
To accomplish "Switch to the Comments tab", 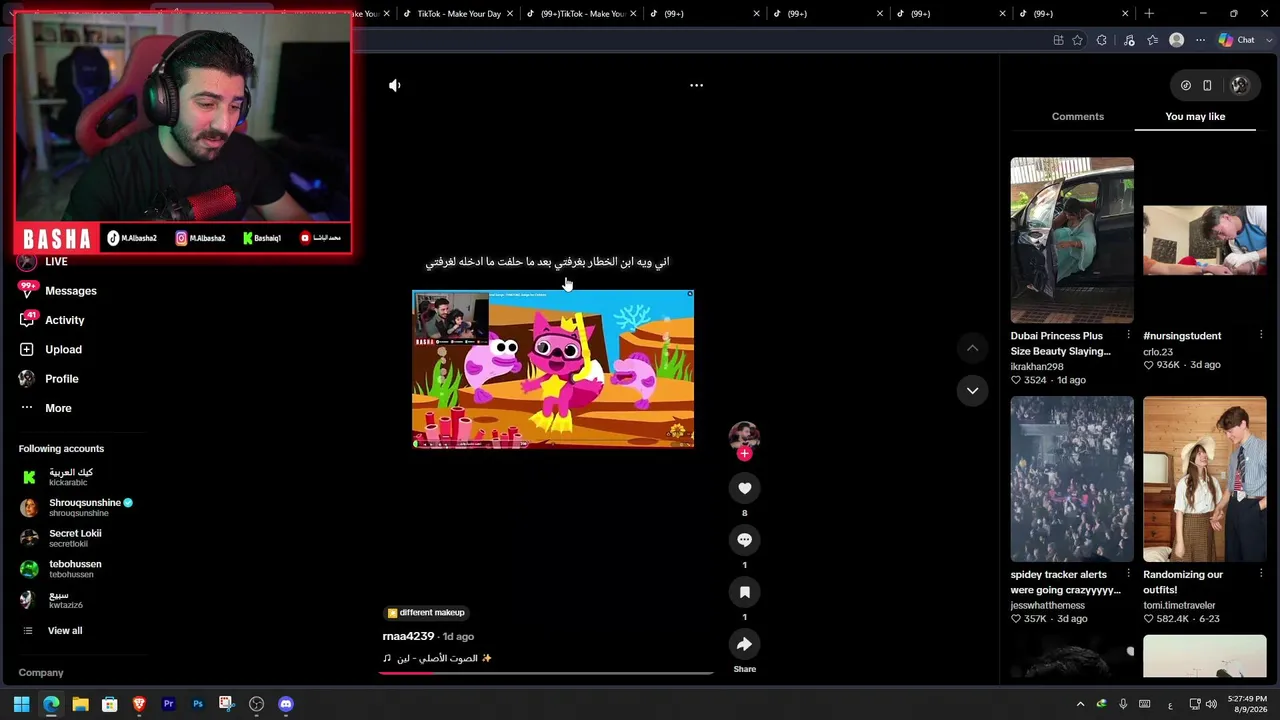I will (x=1077, y=116).
